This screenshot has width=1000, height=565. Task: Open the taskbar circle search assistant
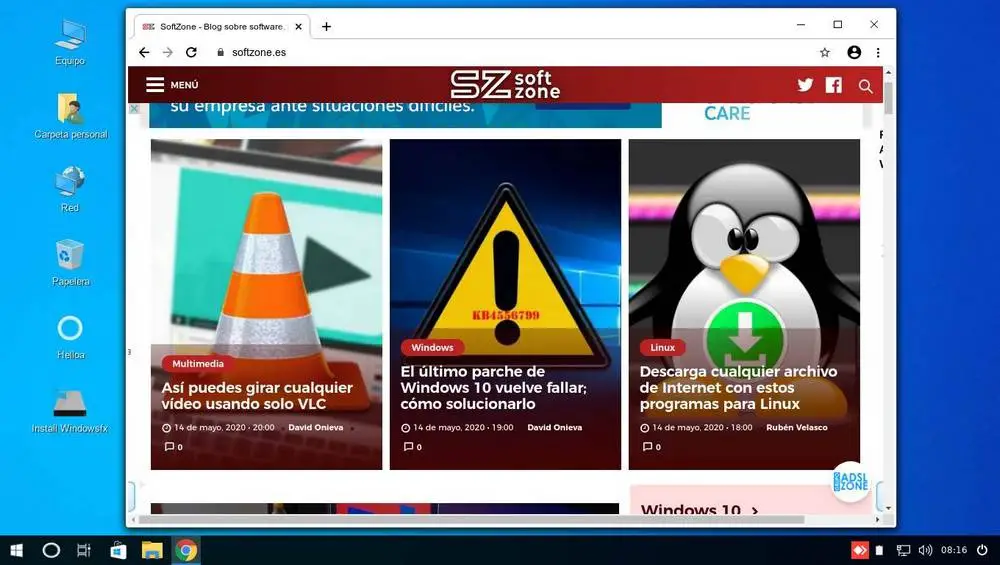51,550
